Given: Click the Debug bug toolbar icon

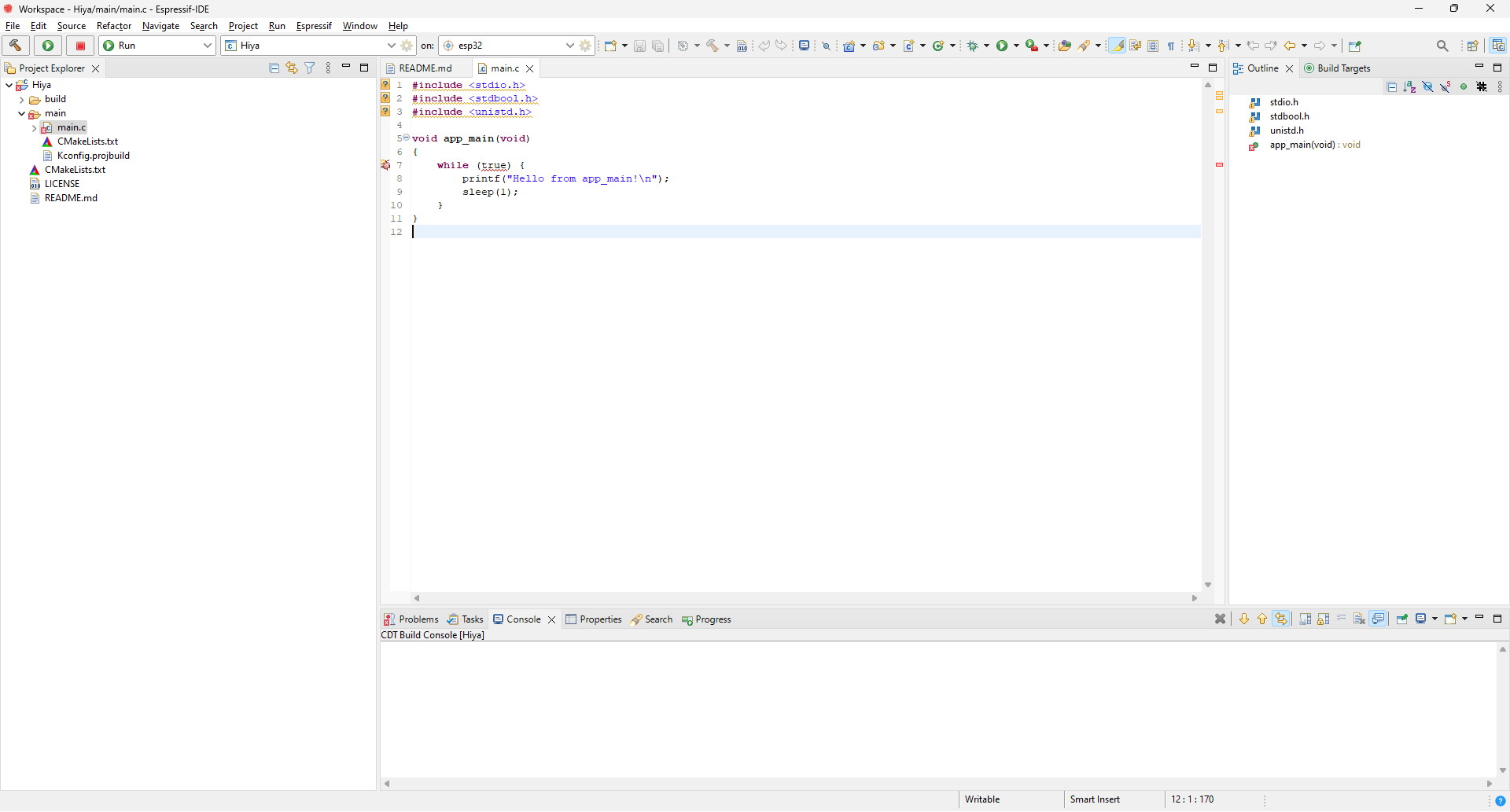Looking at the screenshot, I should 973,46.
